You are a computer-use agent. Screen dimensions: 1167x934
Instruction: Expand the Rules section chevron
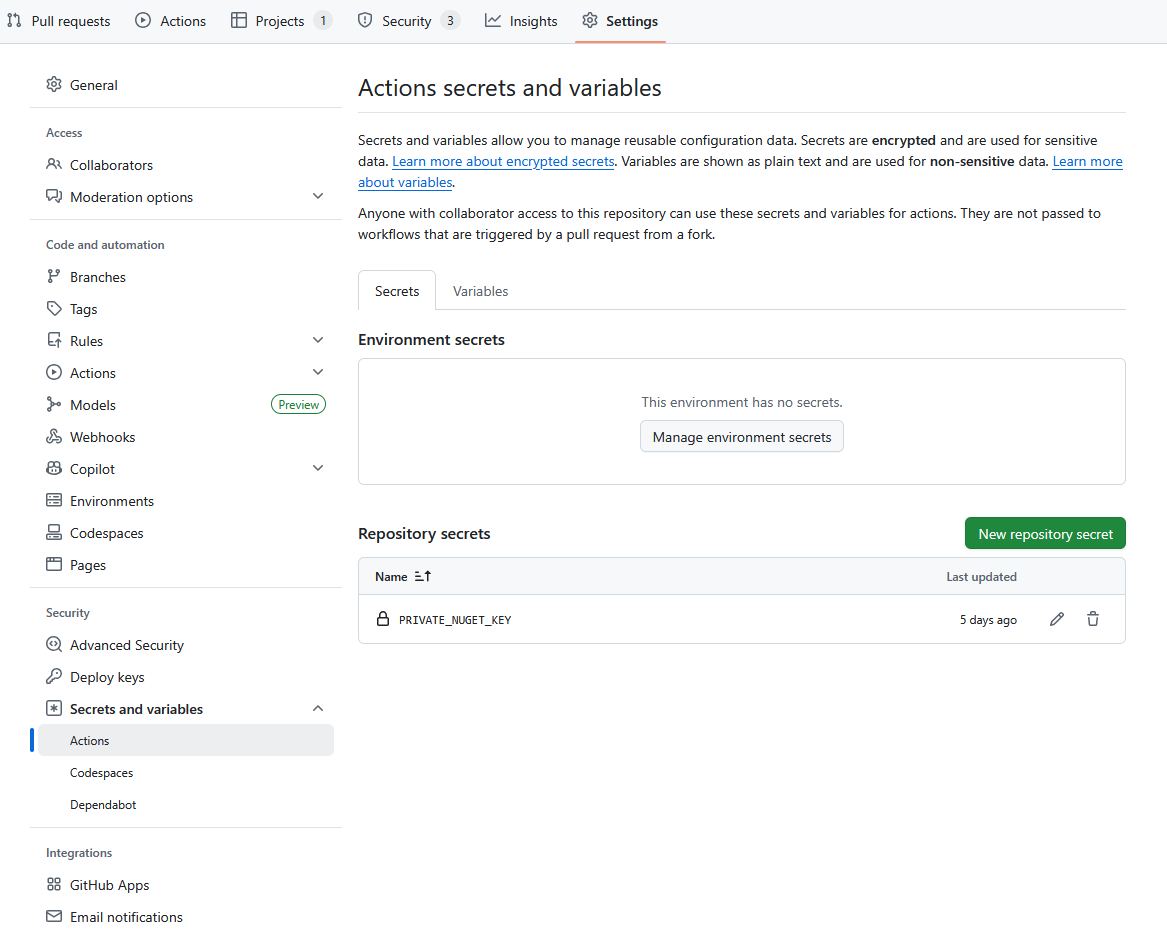pos(318,341)
